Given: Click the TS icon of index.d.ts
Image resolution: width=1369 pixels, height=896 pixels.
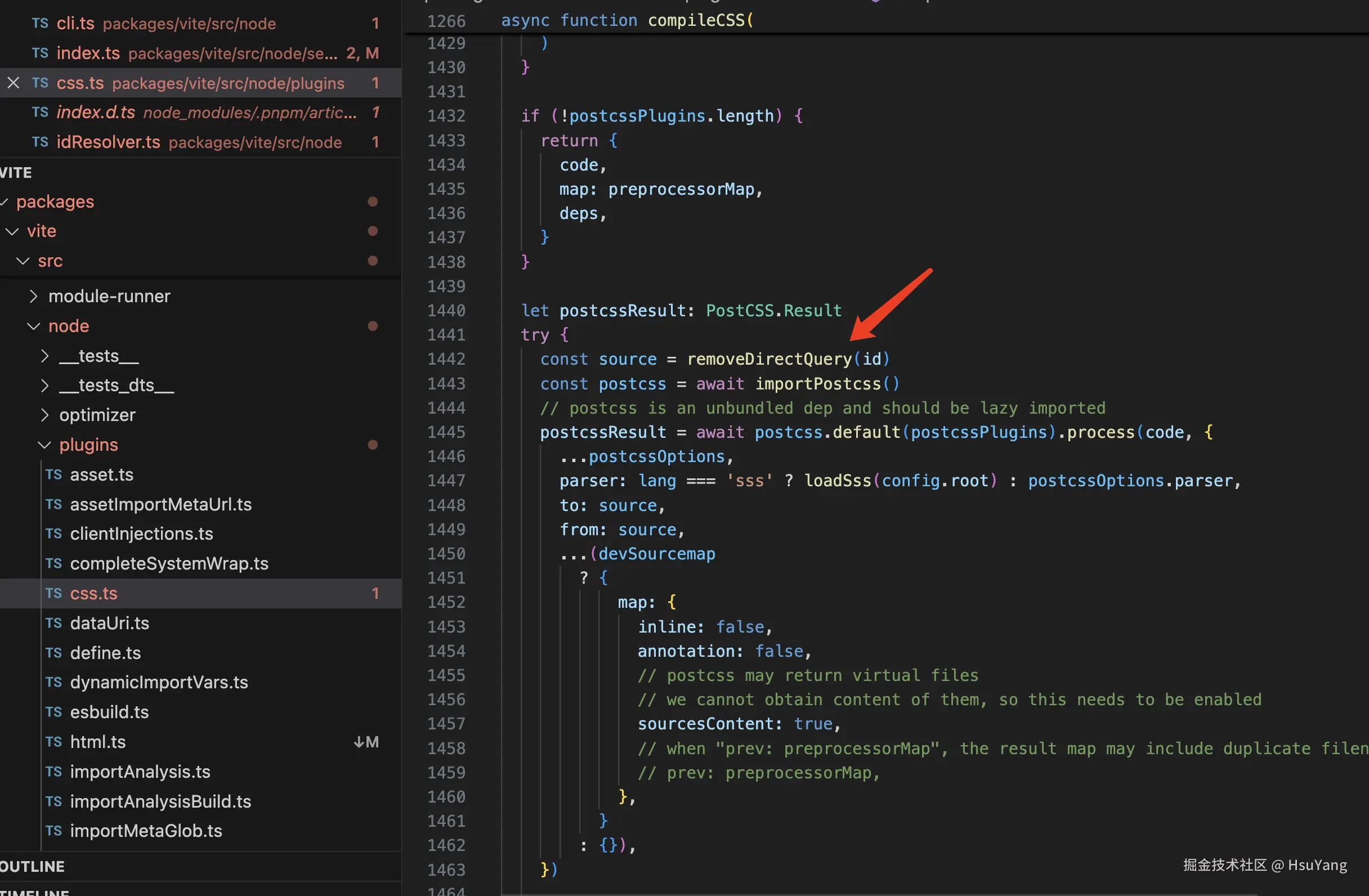Looking at the screenshot, I should [x=40, y=112].
